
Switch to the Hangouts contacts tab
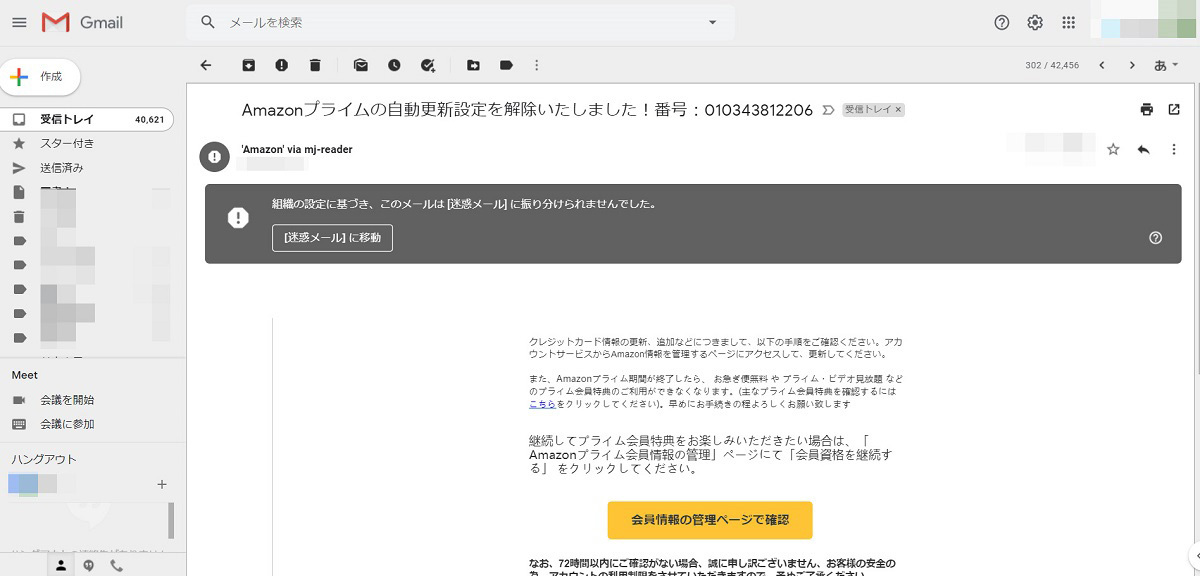coord(61,566)
